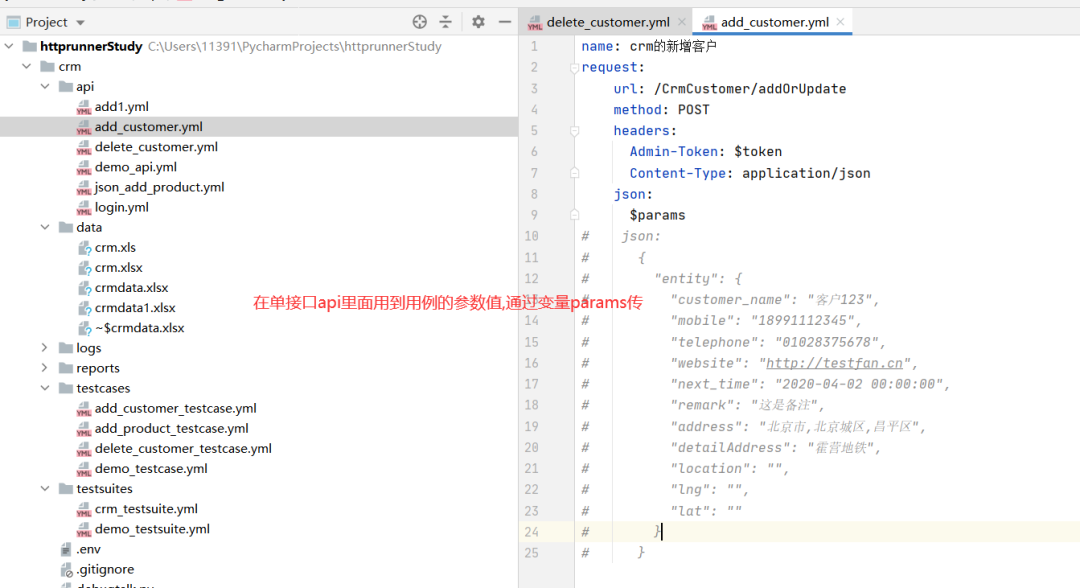Expand the logs folder
The width and height of the screenshot is (1080, 588).
click(44, 348)
